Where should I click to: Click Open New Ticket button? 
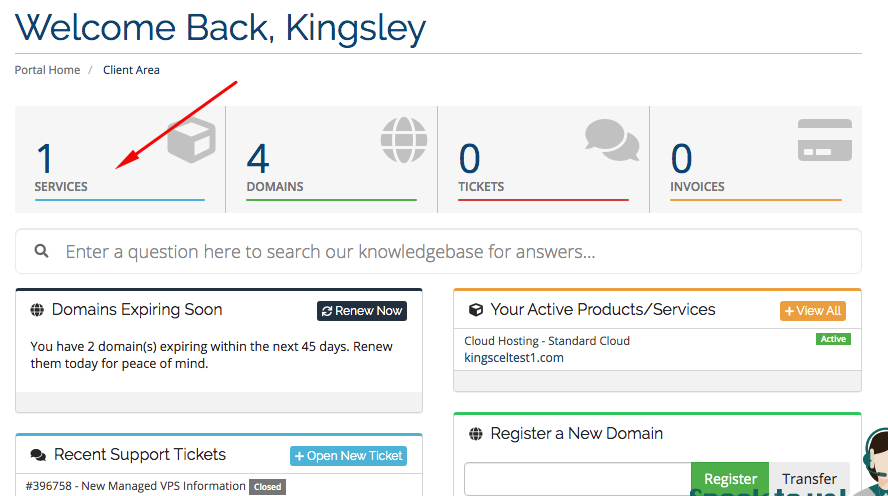click(x=347, y=456)
